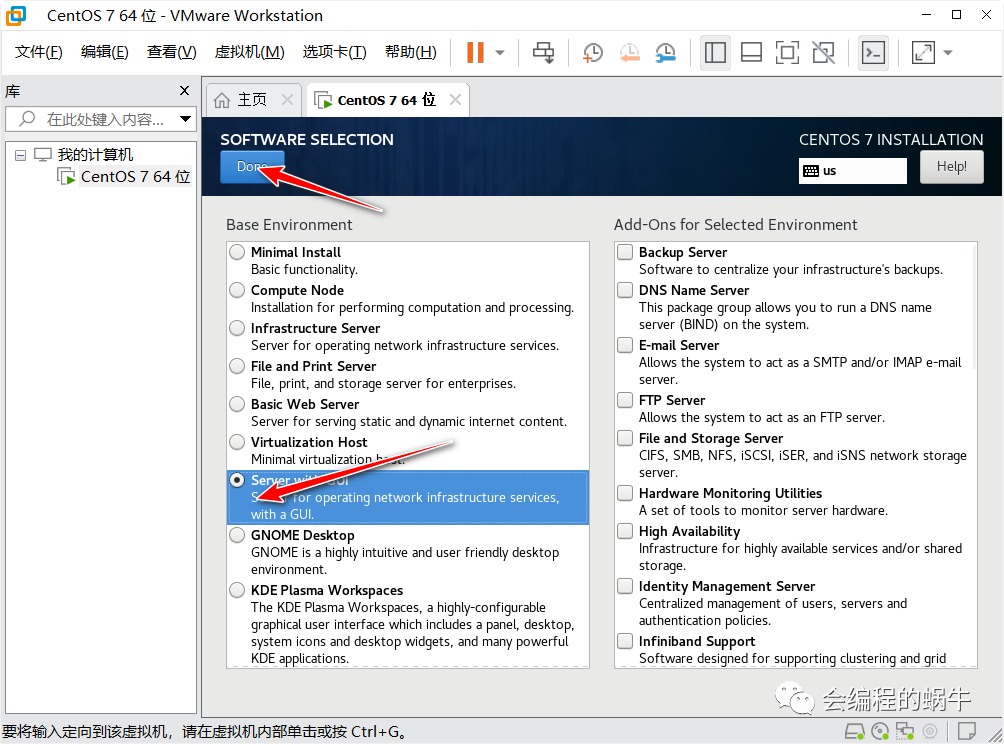Check Identity Management Server add-on
1004x744 pixels.
(625, 586)
